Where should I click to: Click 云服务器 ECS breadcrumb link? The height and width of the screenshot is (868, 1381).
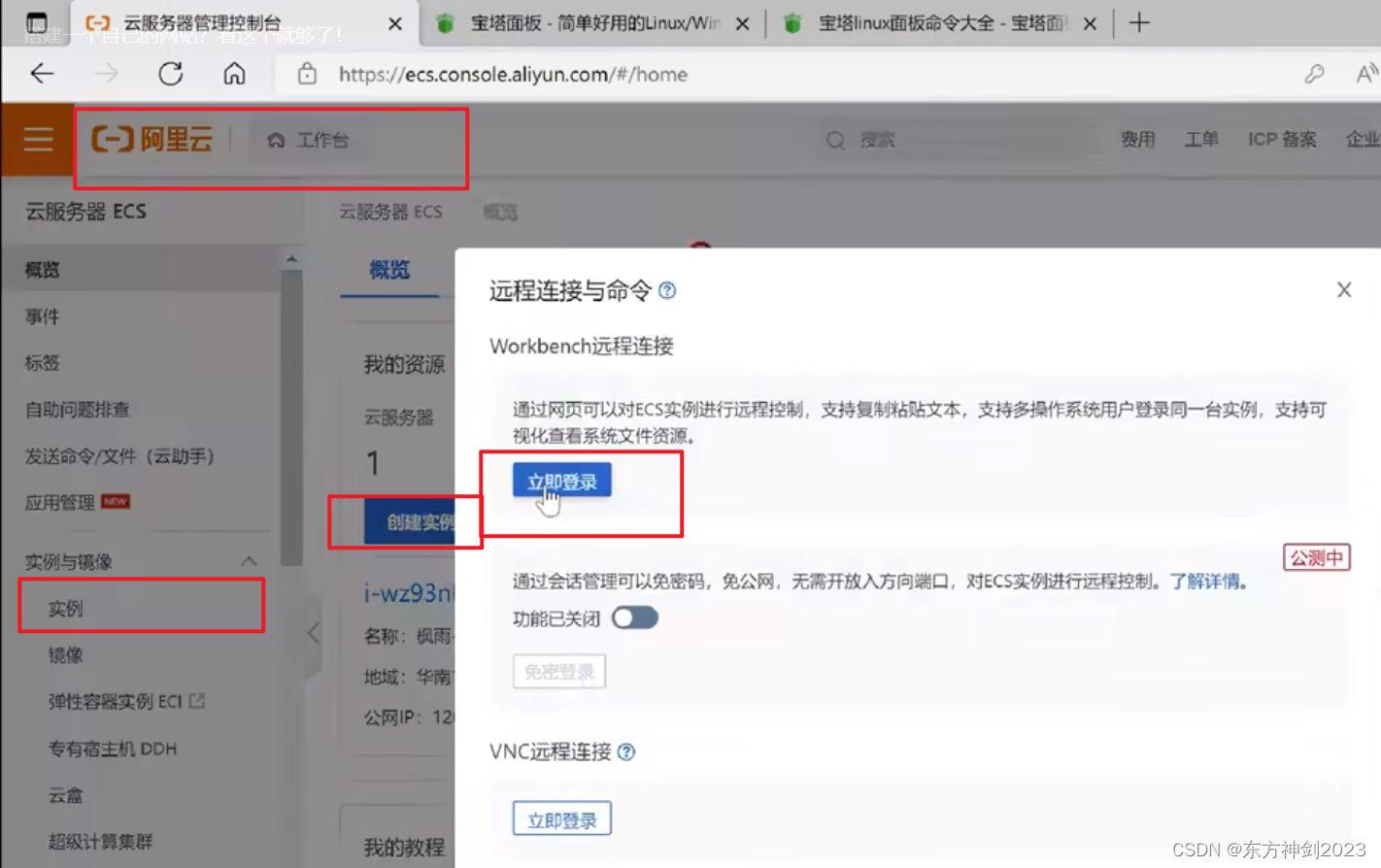tap(390, 212)
